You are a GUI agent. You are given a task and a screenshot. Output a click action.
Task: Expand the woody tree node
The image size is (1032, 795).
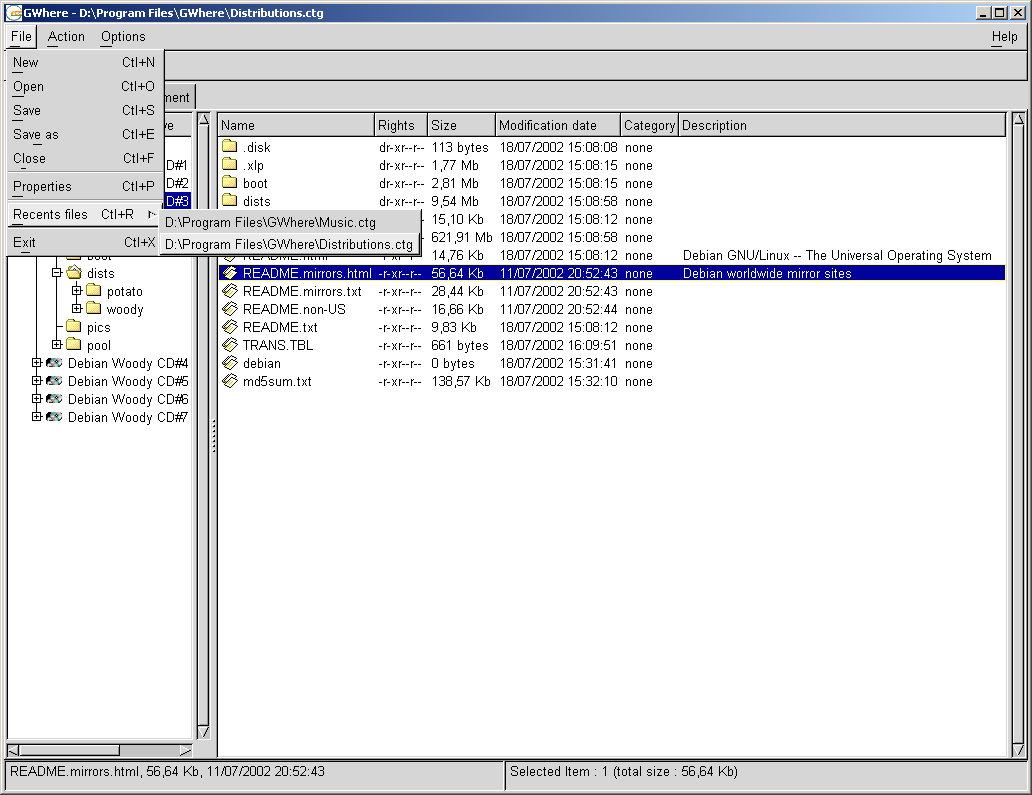[x=76, y=308]
